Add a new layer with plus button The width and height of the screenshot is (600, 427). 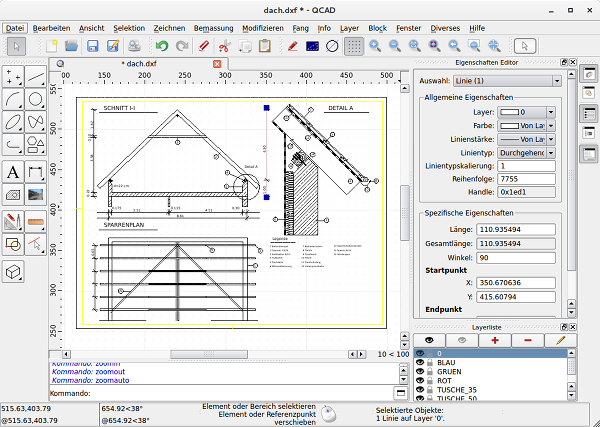[x=493, y=341]
